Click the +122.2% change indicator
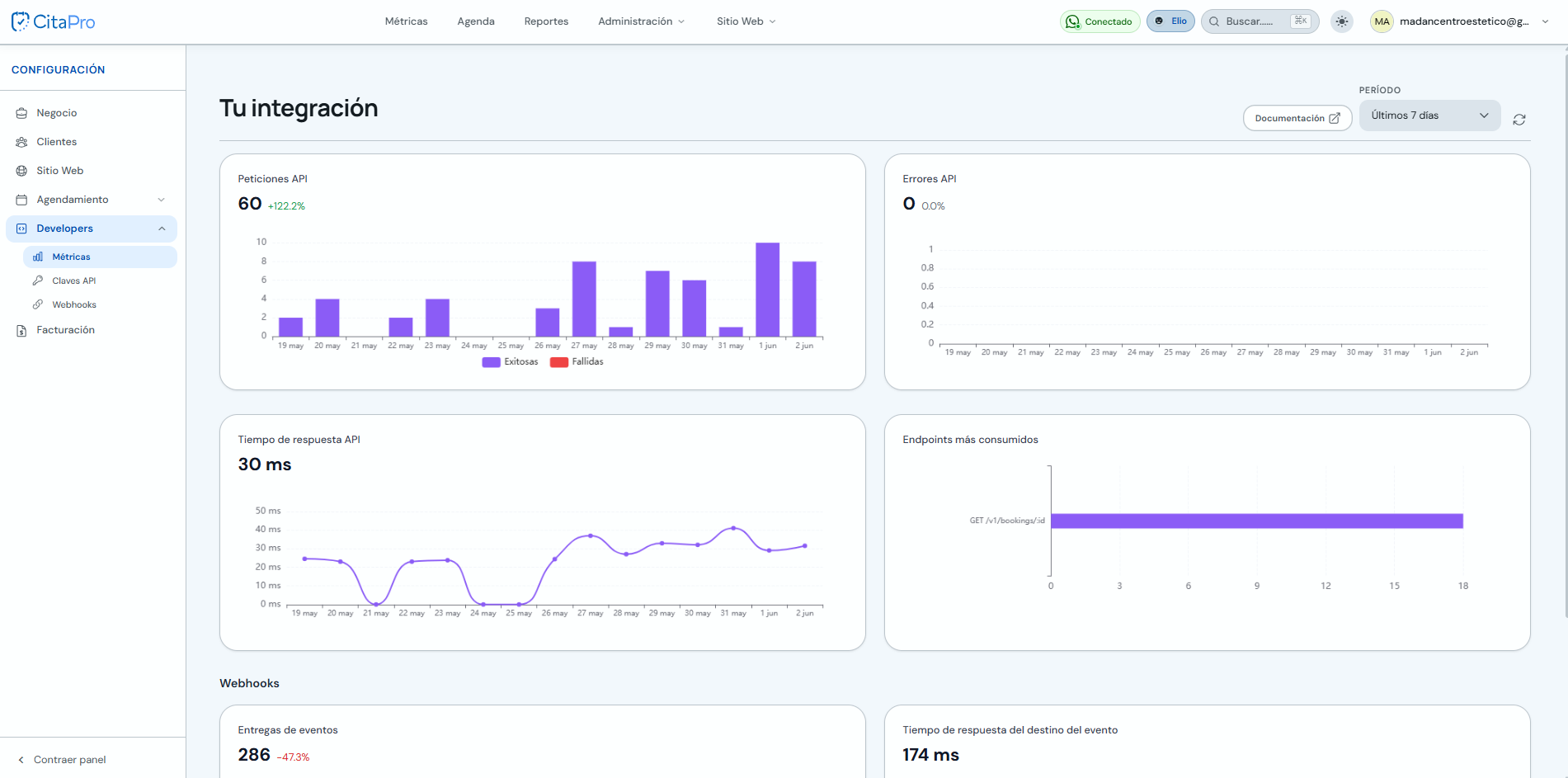Image resolution: width=1568 pixels, height=778 pixels. point(286,206)
